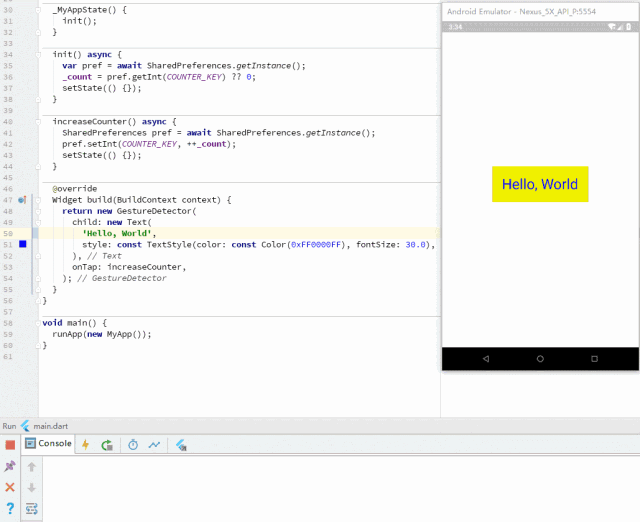
Task: Tap the emulator Home circle button
Action: (540, 359)
